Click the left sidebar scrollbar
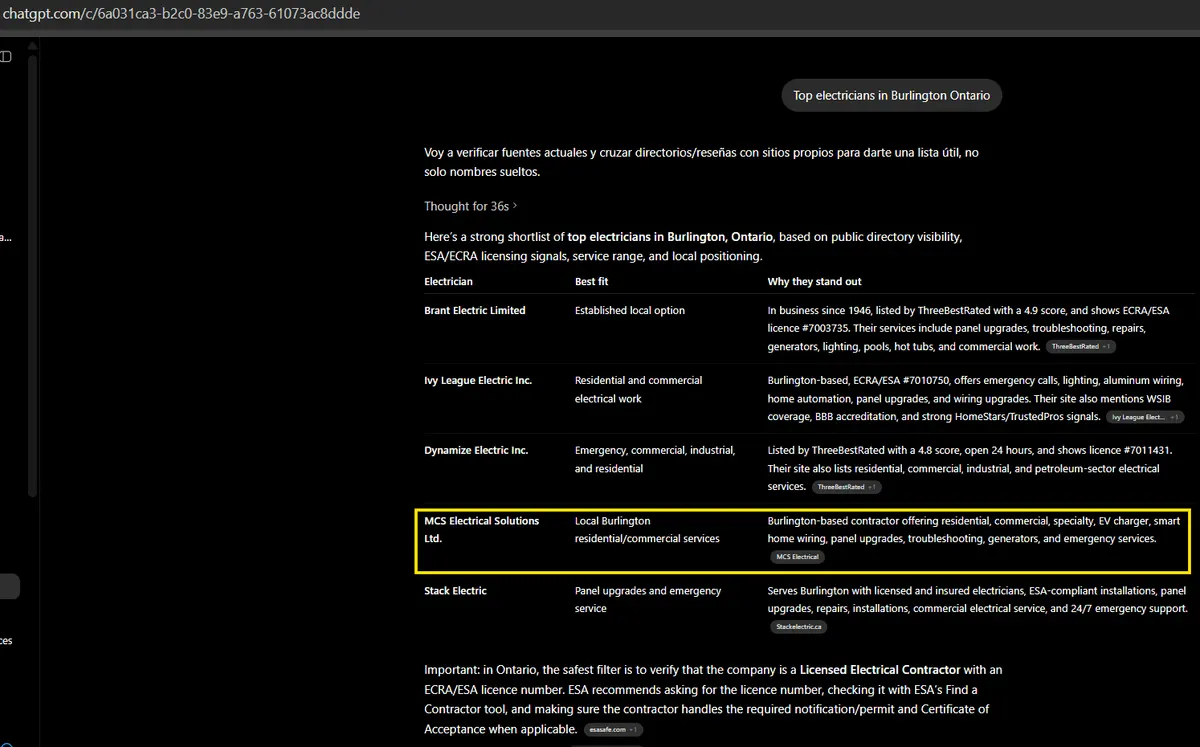The width and height of the screenshot is (1200, 747). tap(33, 275)
